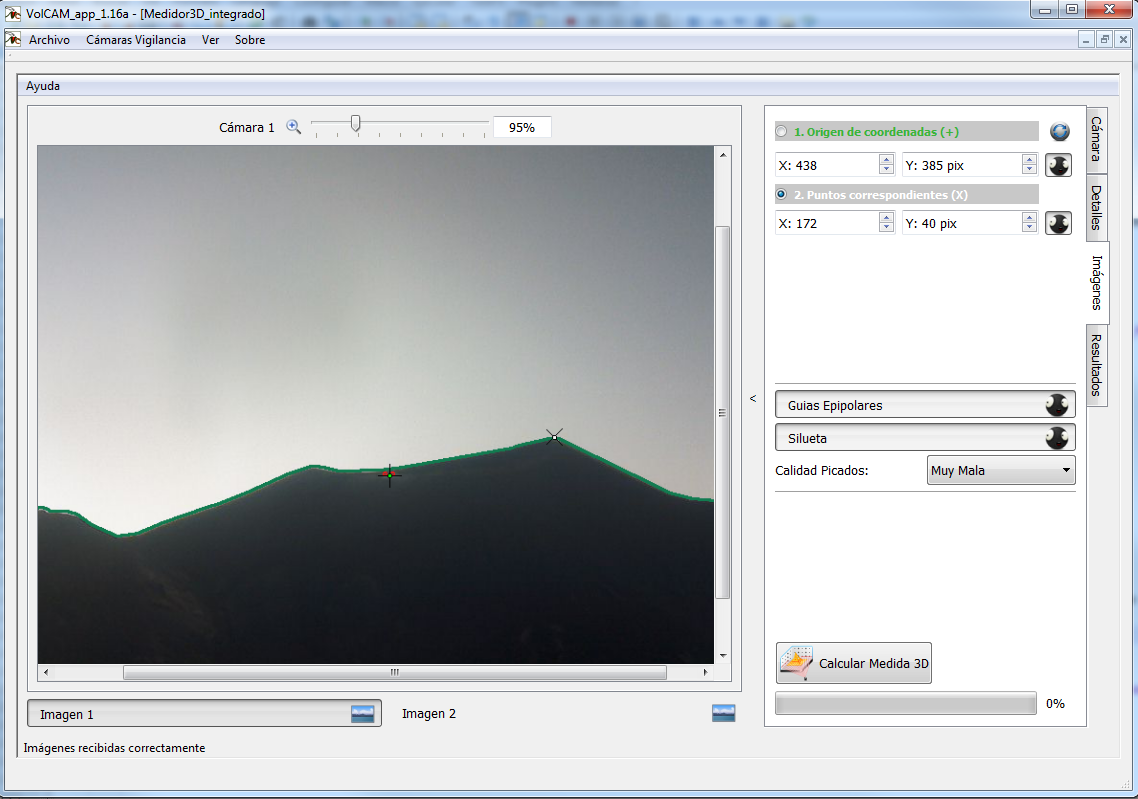
Task: Click the landscape image icon beside Imagen 2
Action: point(724,713)
